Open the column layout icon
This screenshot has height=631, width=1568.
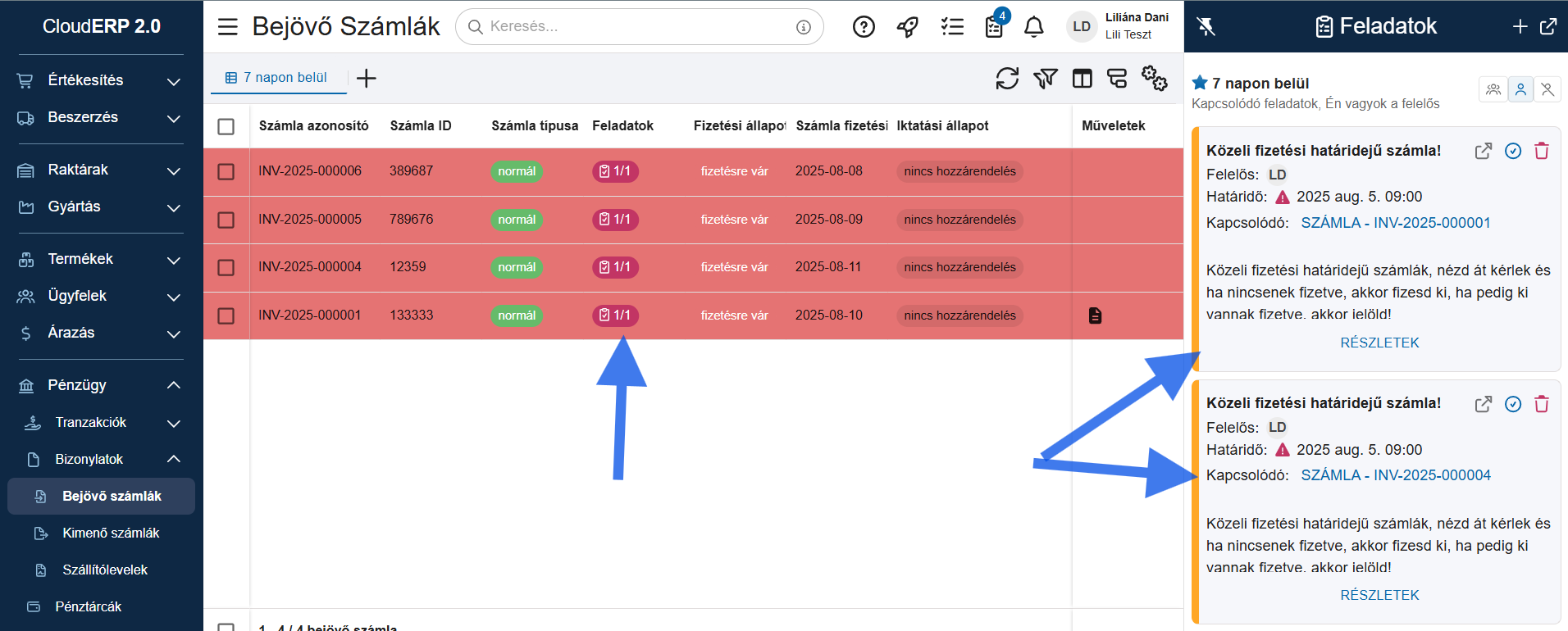1083,79
